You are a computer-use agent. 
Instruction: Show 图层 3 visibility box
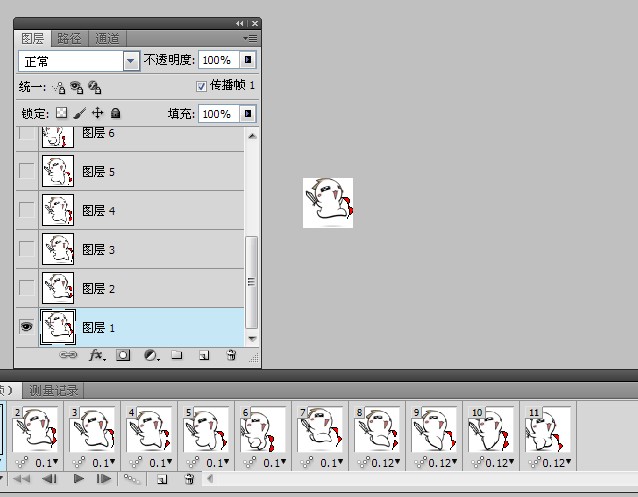(27, 249)
